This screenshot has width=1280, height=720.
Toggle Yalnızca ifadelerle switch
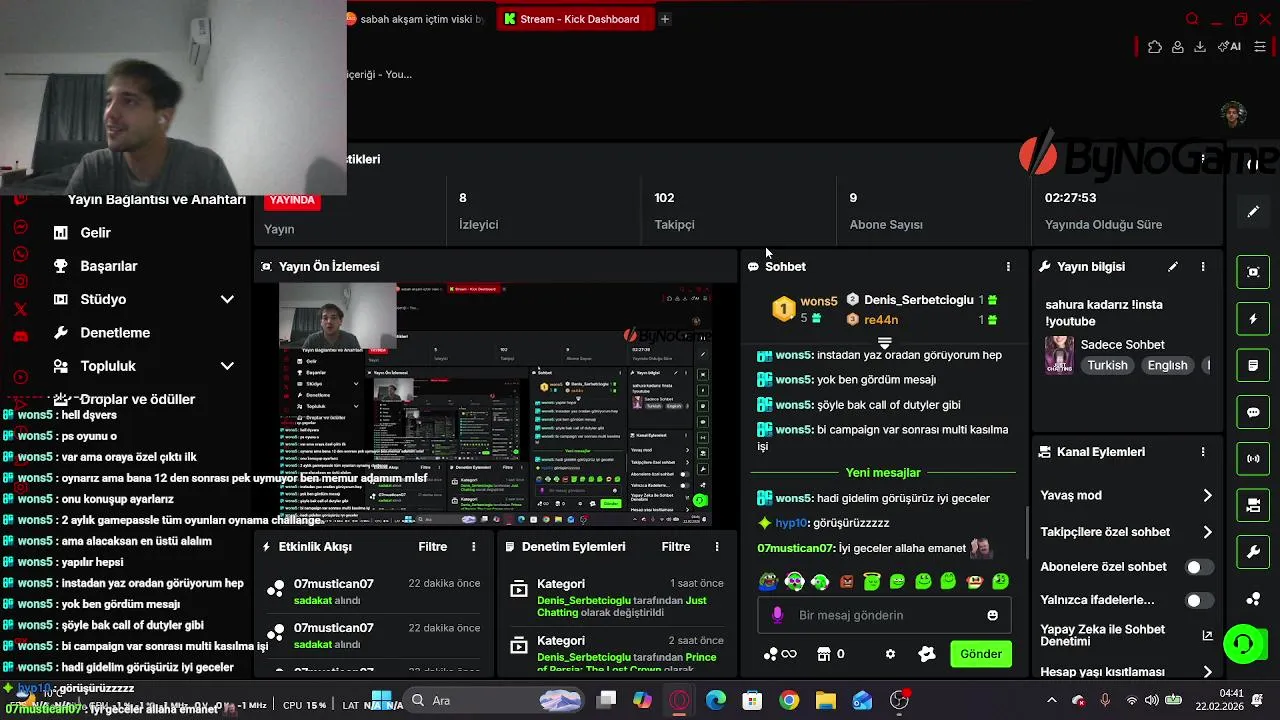tap(1199, 600)
